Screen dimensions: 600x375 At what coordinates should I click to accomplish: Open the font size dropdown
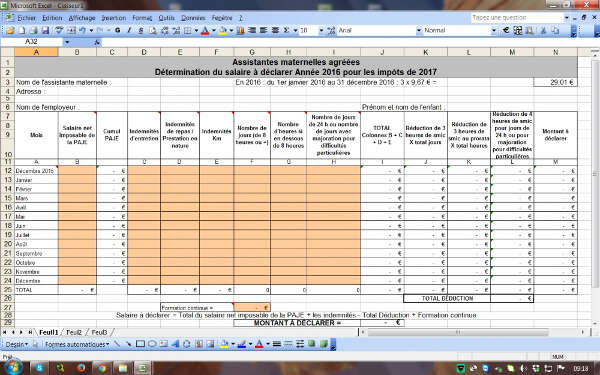pyautogui.click(x=321, y=30)
